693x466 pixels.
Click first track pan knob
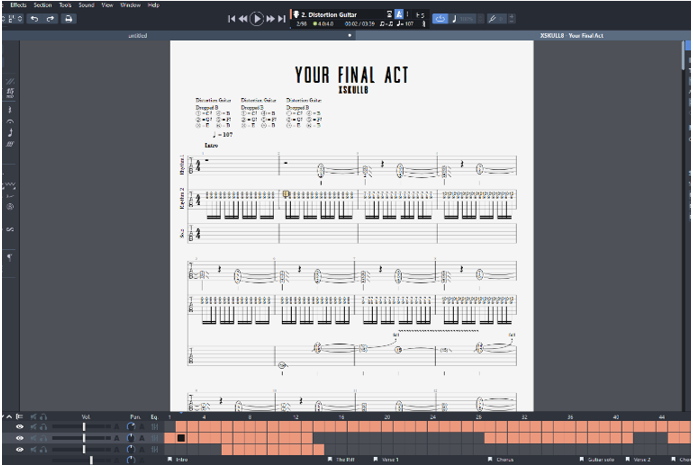[x=131, y=427]
